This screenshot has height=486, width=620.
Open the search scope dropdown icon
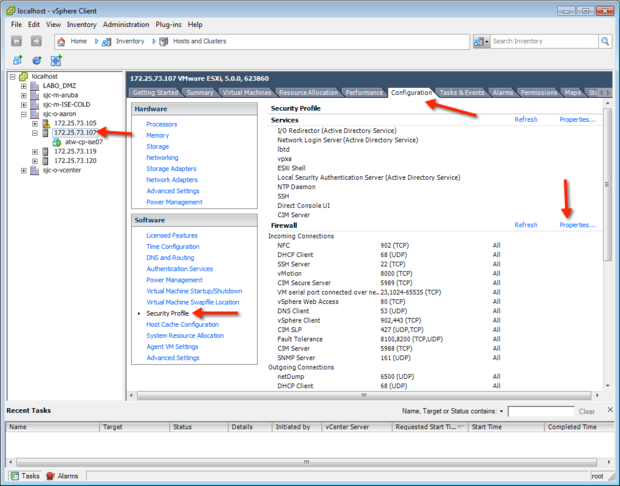click(x=481, y=41)
